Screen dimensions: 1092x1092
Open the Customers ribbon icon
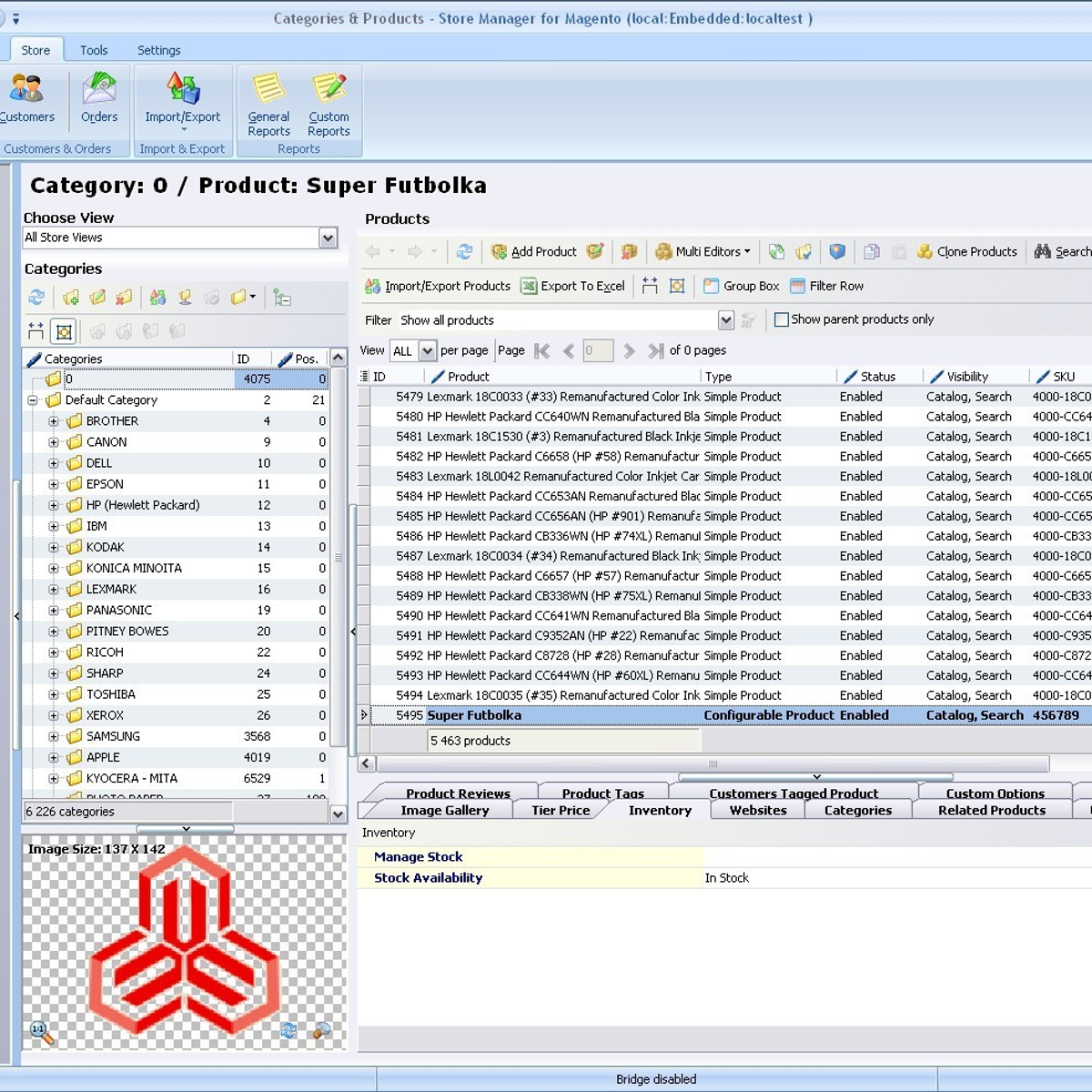25,98
